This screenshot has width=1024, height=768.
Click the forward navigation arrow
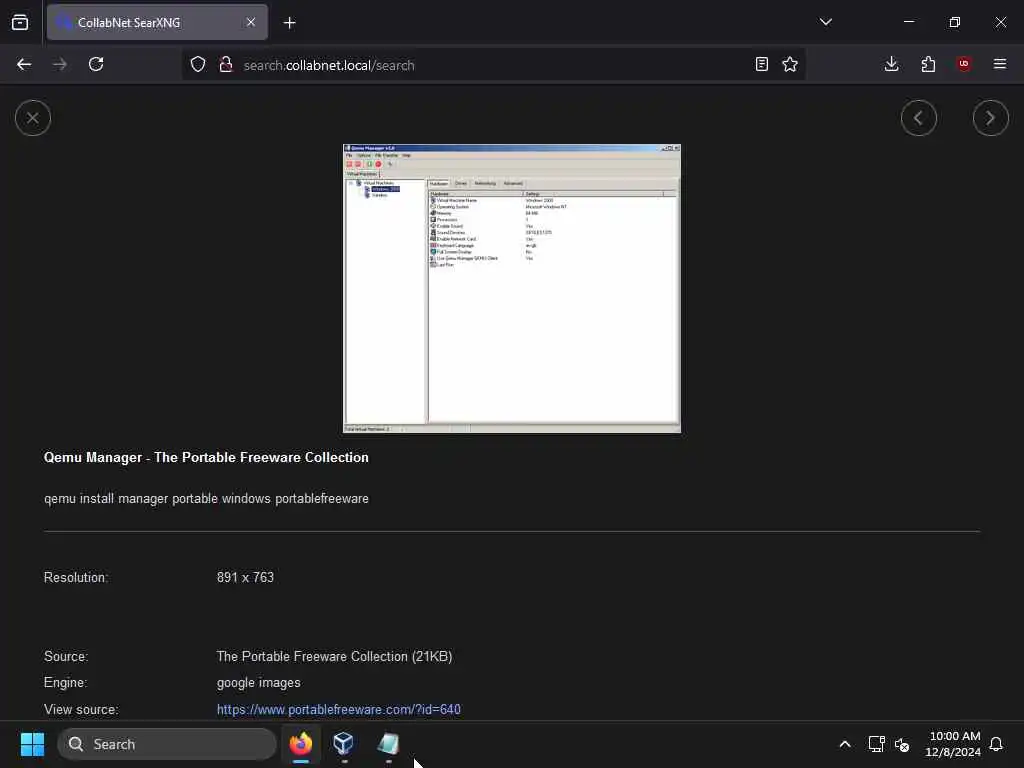[x=59, y=64]
